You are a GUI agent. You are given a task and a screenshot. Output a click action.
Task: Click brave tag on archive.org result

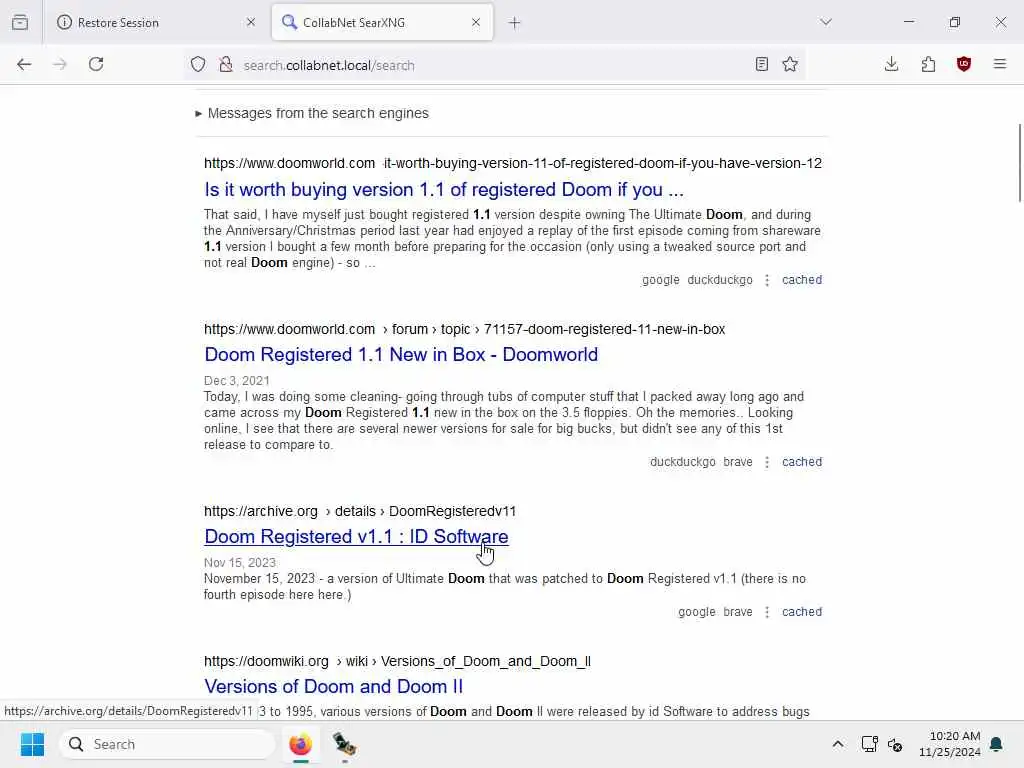[738, 612]
